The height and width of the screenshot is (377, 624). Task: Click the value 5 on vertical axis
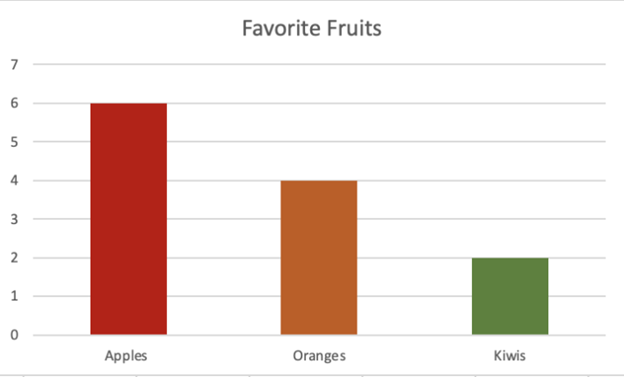pos(14,142)
